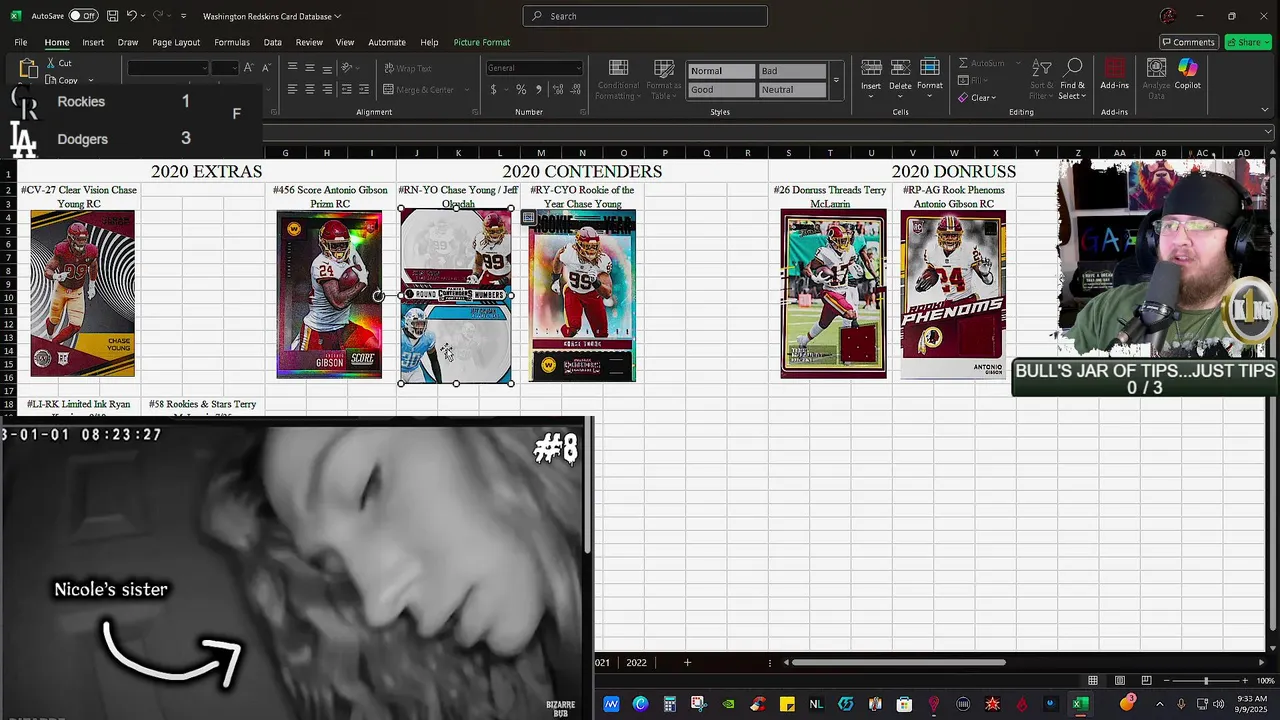Click the horizontal scrollbar thumb
The image size is (1280, 720).
pos(900,662)
